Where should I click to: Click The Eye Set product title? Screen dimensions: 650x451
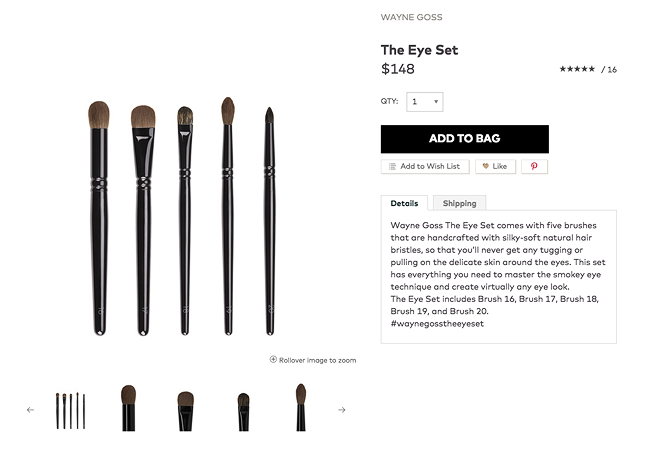click(x=419, y=50)
